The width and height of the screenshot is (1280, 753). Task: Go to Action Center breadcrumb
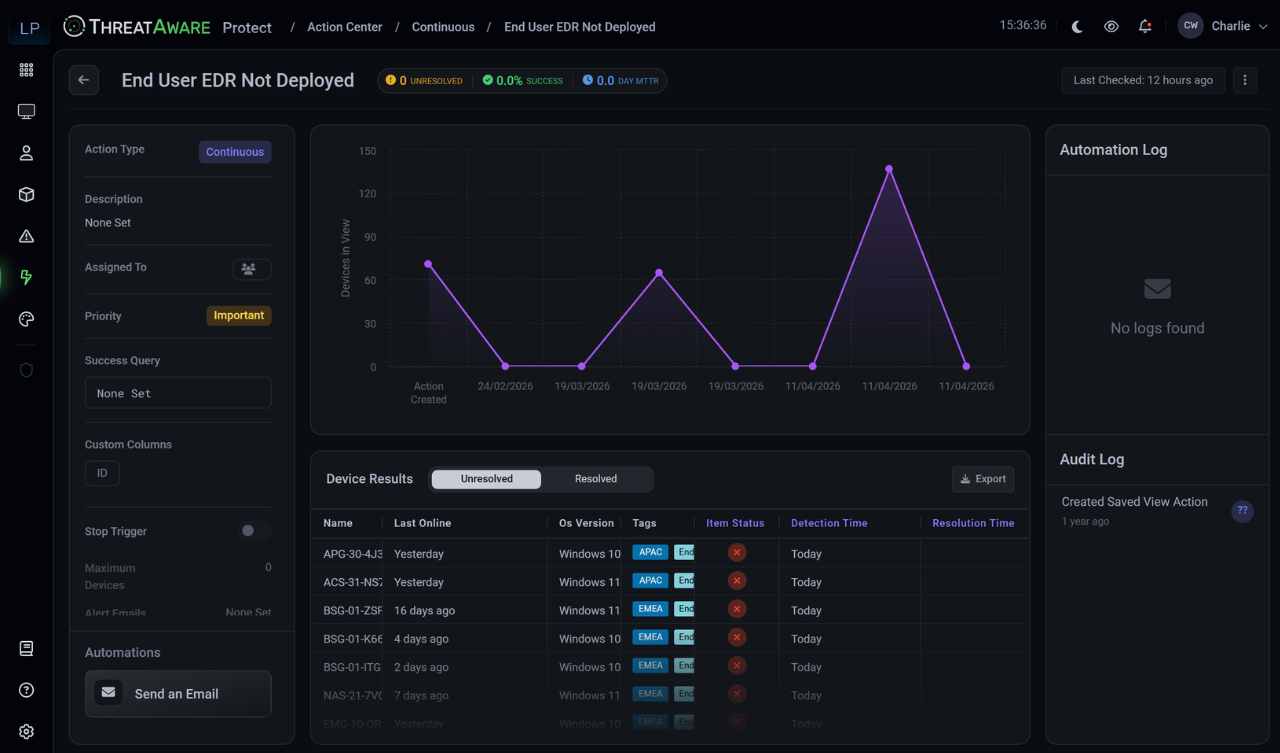tap(344, 27)
